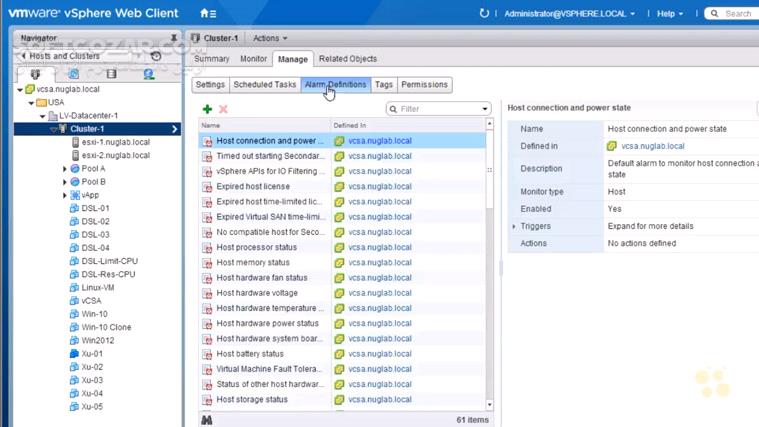The height and width of the screenshot is (427, 759).
Task: Click alarm icon for Host processor status
Action: coord(208,247)
